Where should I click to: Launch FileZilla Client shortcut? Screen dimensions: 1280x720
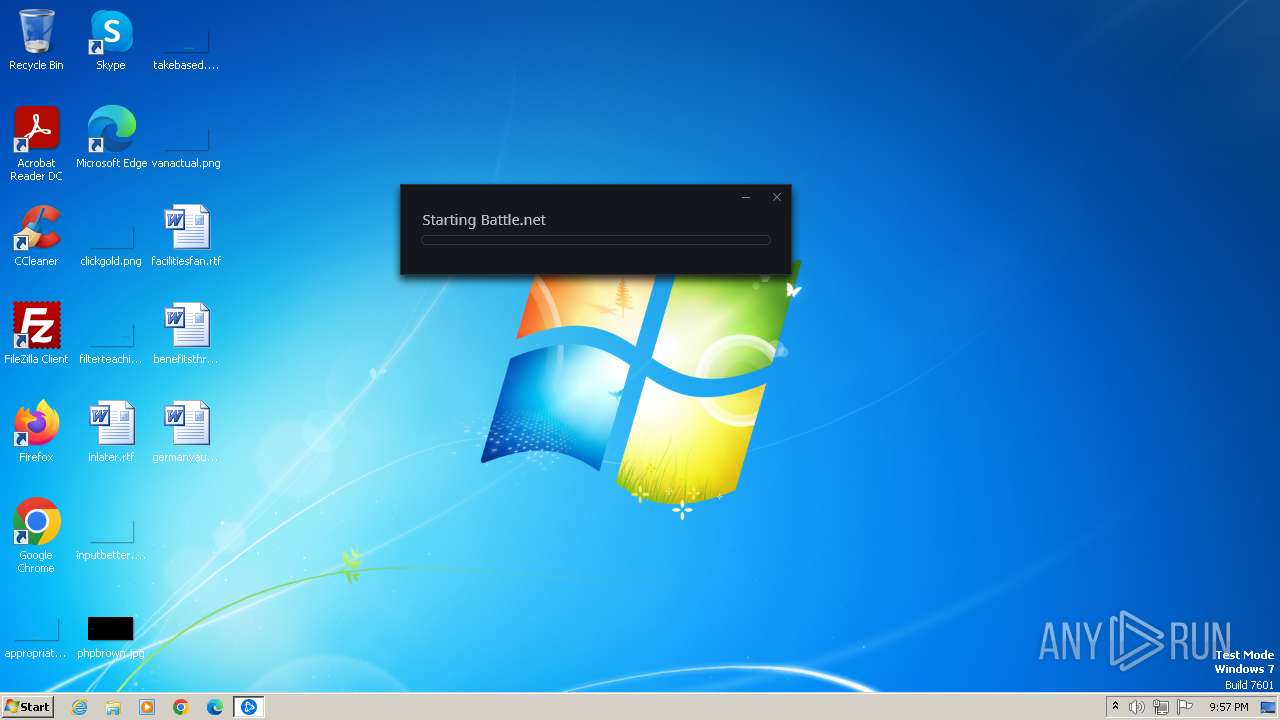pos(36,334)
